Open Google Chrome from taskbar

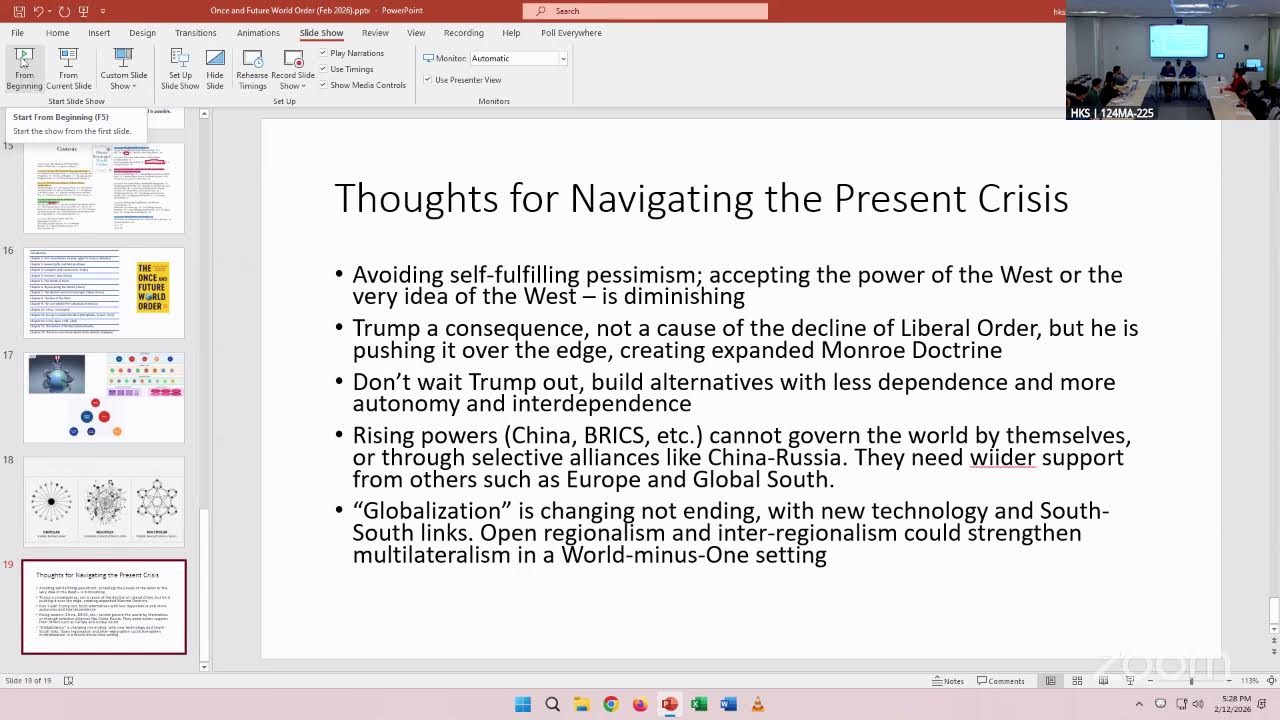point(611,704)
